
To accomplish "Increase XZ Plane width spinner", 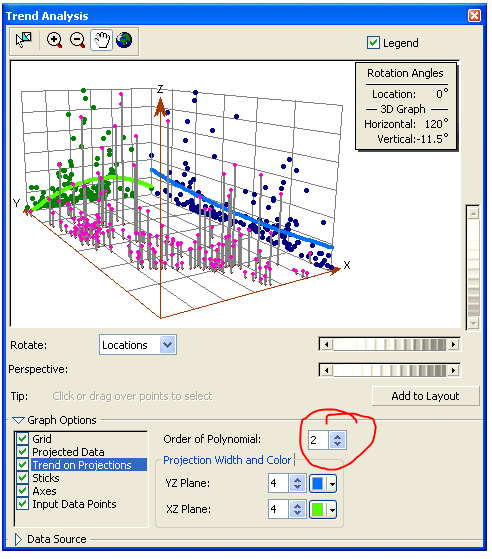I will point(297,506).
